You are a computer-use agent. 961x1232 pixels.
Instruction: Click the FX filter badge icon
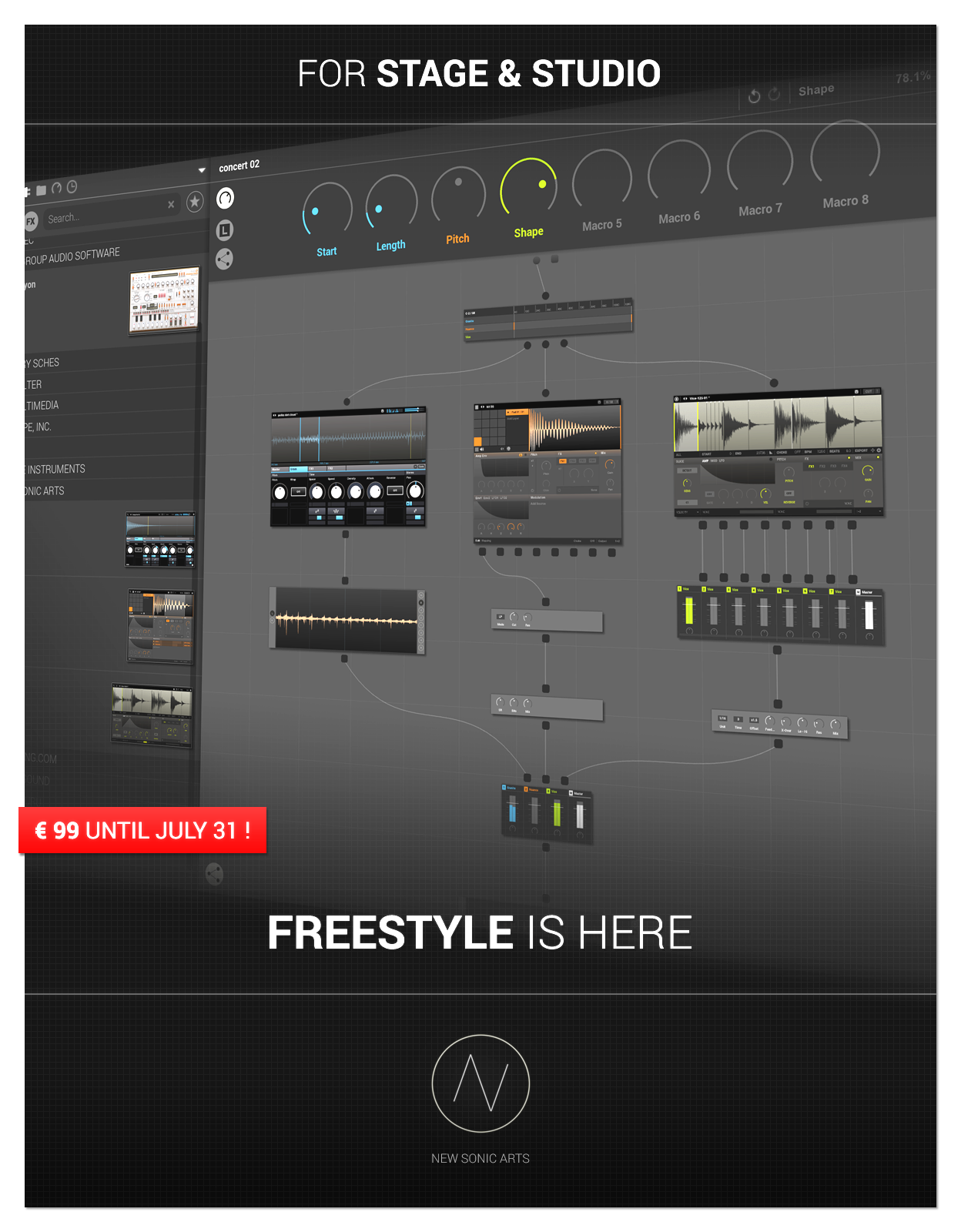click(31, 222)
